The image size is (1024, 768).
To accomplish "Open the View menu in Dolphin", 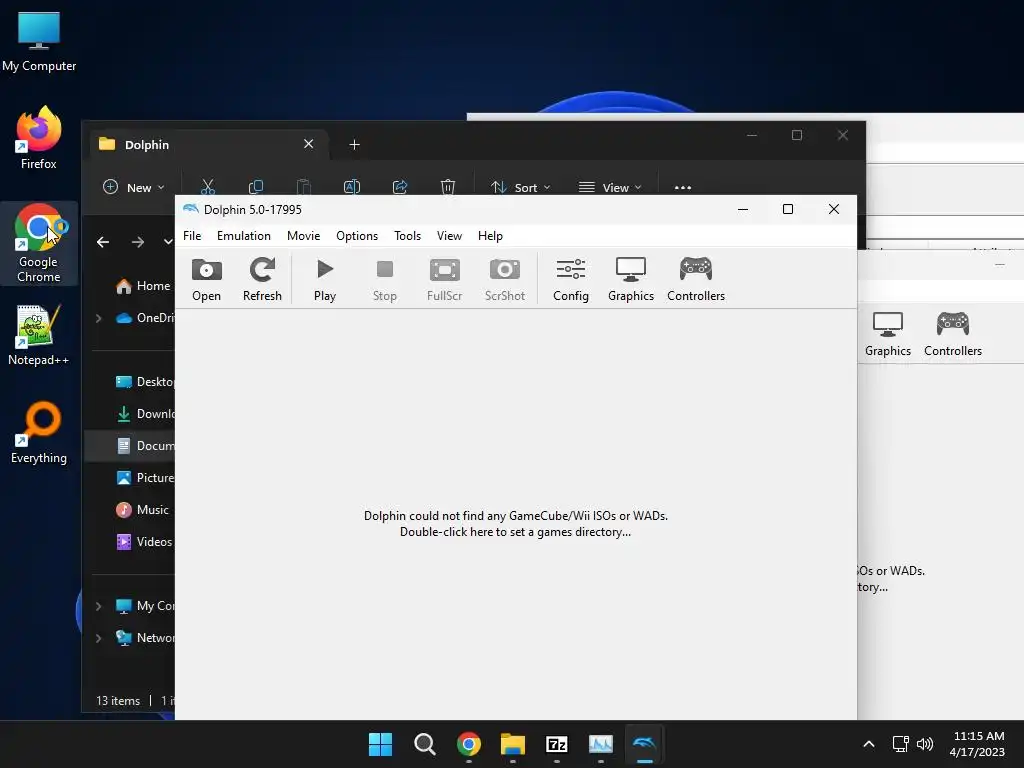I will click(449, 236).
